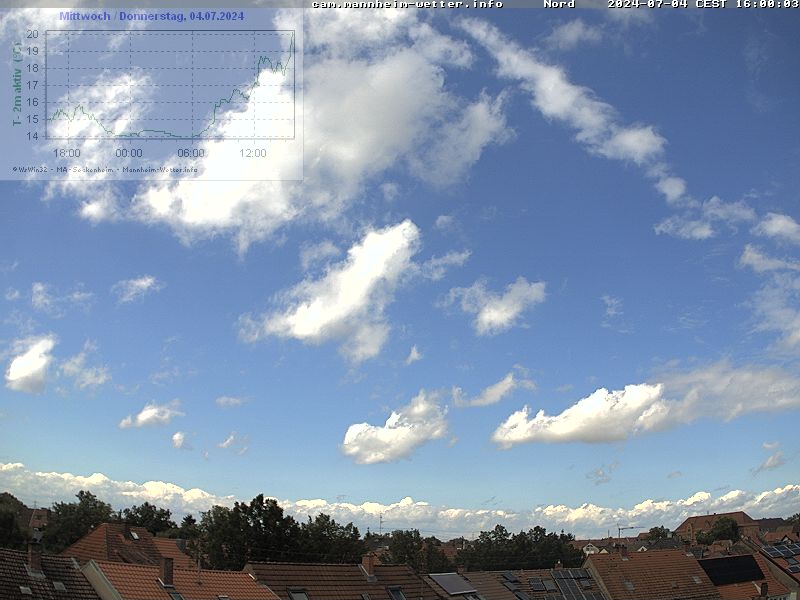Click the 20 degree axis label
This screenshot has height=600, width=800.
[32, 34]
